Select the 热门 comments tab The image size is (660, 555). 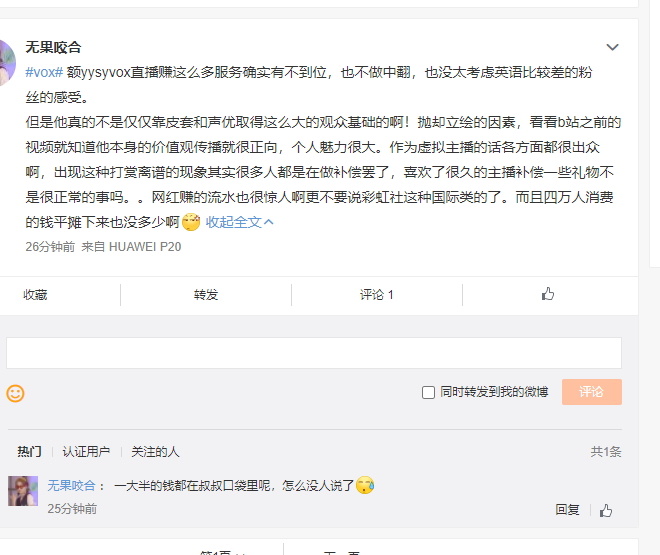tap(29, 451)
